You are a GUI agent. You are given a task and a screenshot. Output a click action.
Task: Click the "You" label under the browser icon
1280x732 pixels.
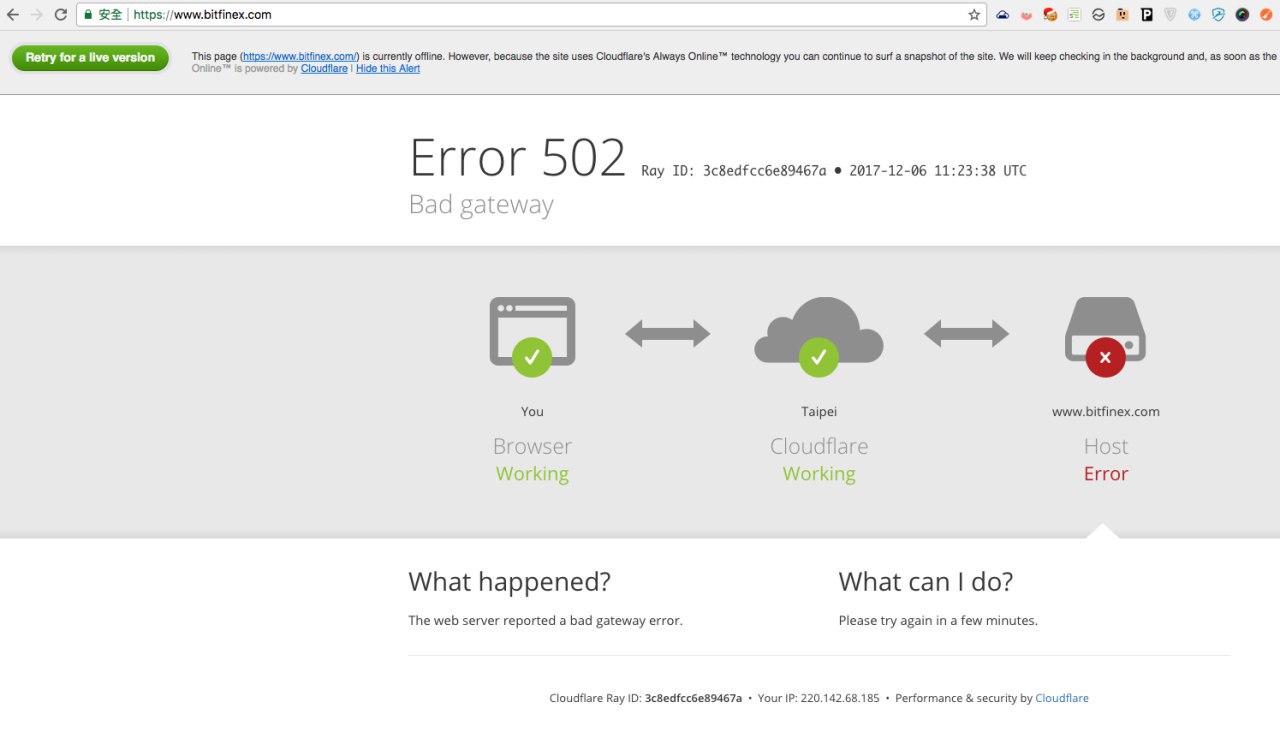(532, 411)
